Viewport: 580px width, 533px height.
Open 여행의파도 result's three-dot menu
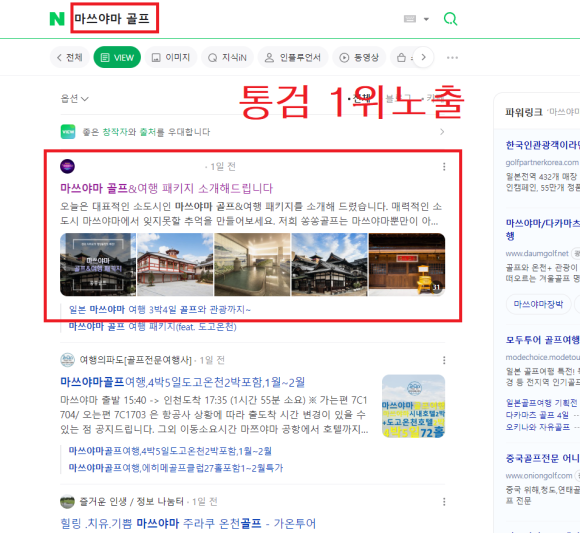(x=444, y=360)
